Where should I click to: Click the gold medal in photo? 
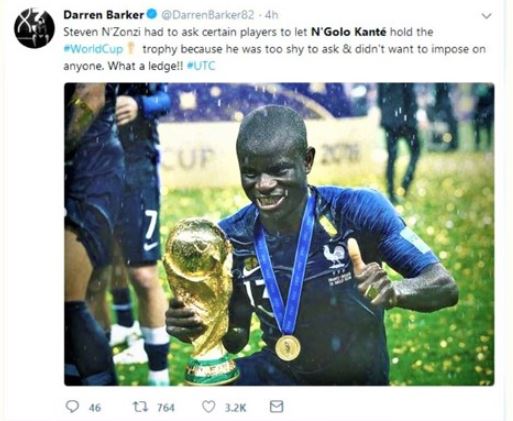288,348
